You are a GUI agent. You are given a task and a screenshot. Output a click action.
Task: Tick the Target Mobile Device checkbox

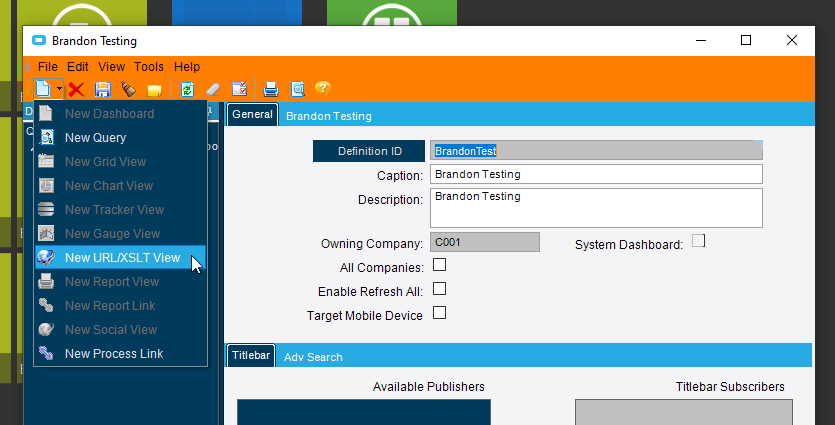[x=439, y=313]
